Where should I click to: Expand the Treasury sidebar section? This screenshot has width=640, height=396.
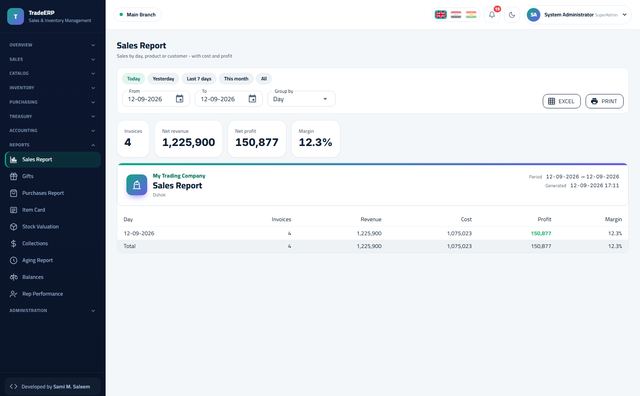click(x=52, y=116)
